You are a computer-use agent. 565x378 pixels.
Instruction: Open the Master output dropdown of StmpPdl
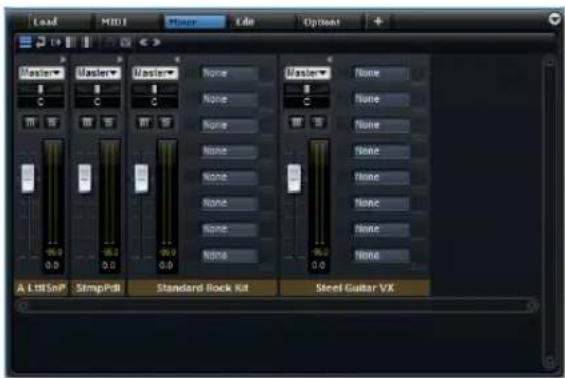coord(98,73)
